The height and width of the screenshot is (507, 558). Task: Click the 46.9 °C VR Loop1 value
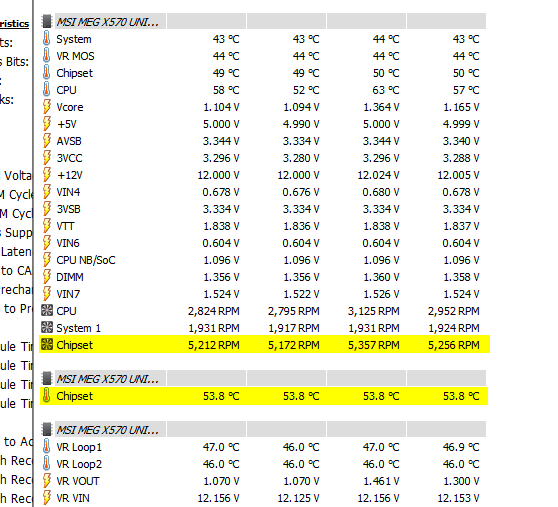(x=461, y=447)
